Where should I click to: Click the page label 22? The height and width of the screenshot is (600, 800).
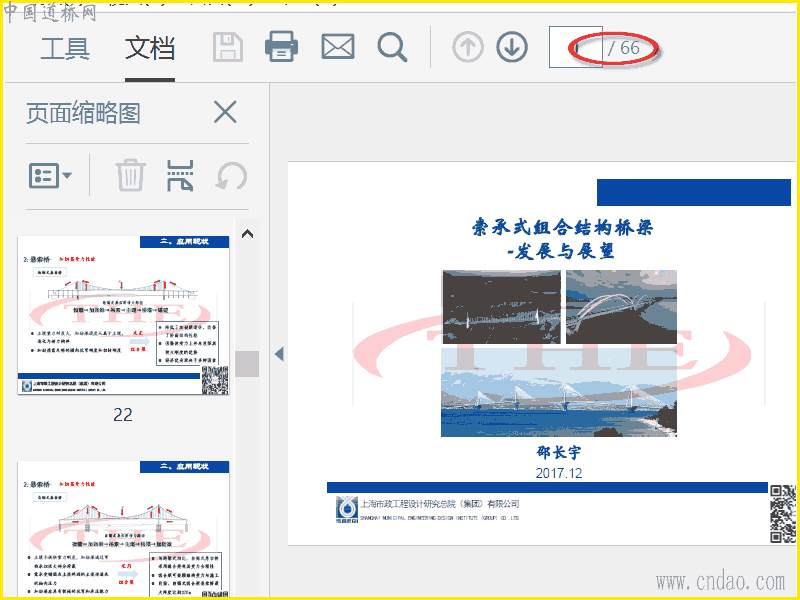coord(123,415)
